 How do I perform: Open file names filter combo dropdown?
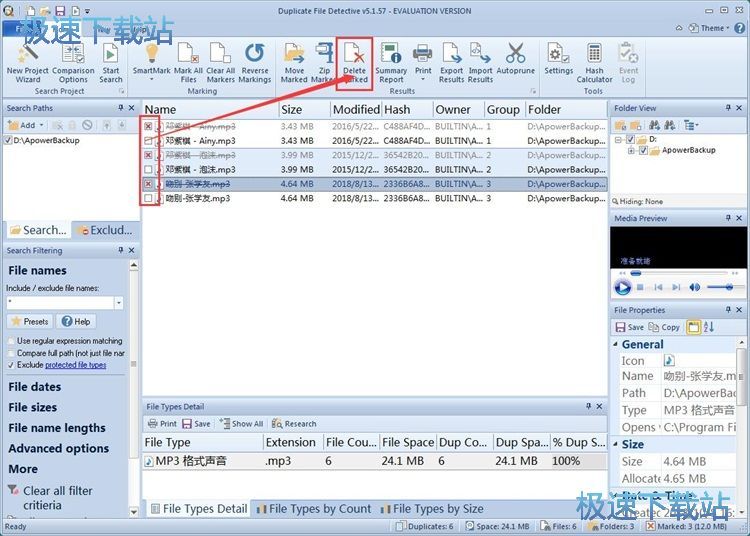119,303
